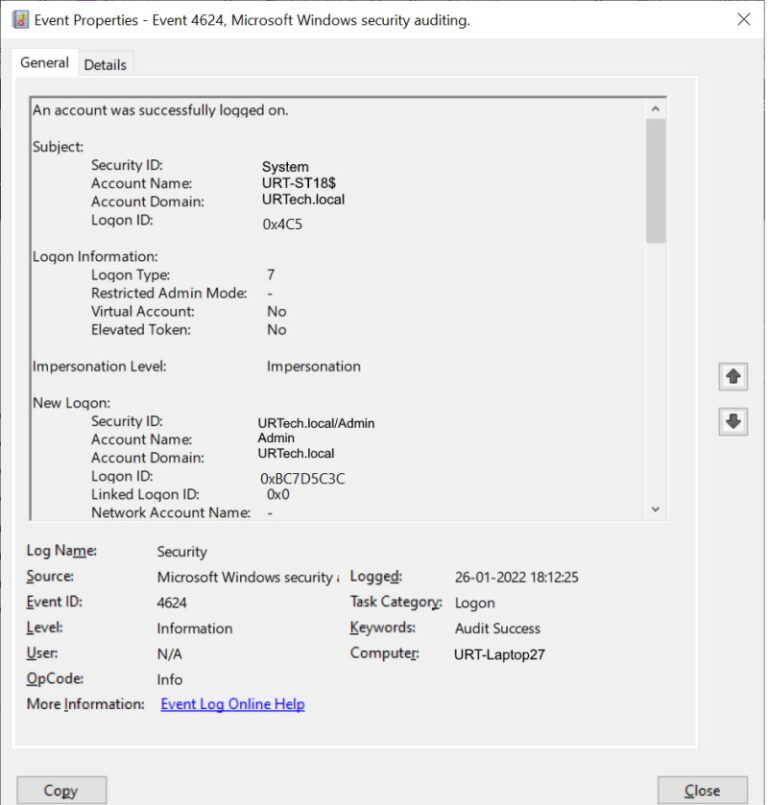Click the Computer value URT-Laptop27
The width and height of the screenshot is (768, 805).
coord(500,654)
